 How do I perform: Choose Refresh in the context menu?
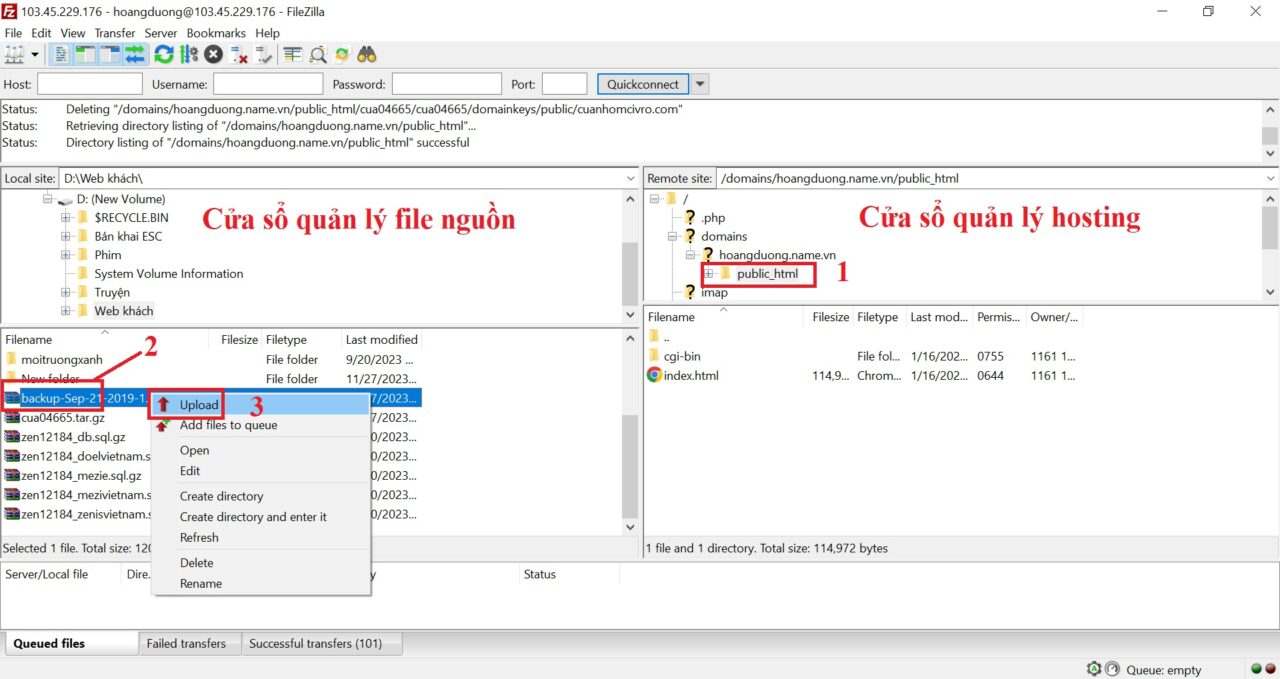(x=262, y=537)
